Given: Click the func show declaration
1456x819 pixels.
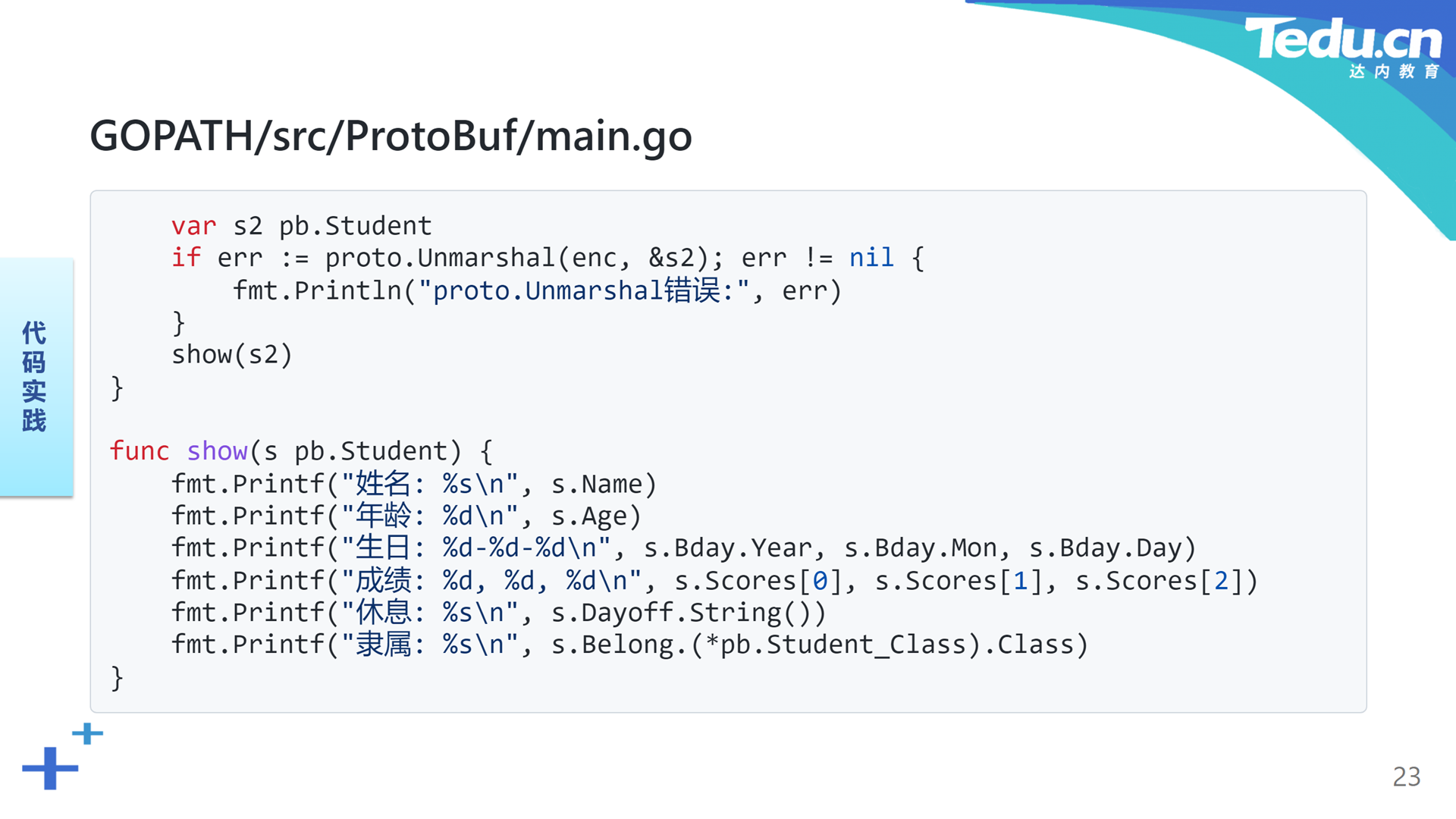Looking at the screenshot, I should tap(301, 451).
